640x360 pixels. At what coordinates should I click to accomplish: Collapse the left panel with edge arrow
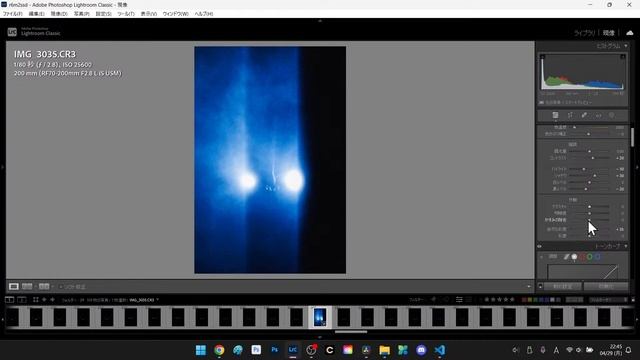click(x=2, y=167)
